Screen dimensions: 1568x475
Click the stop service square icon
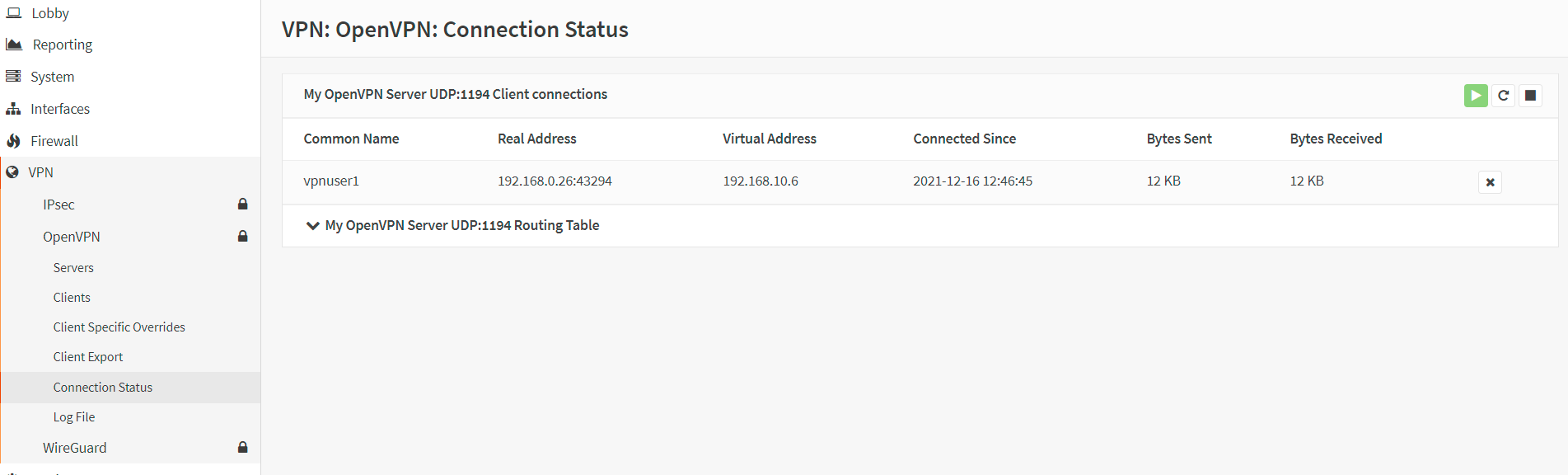pos(1531,95)
